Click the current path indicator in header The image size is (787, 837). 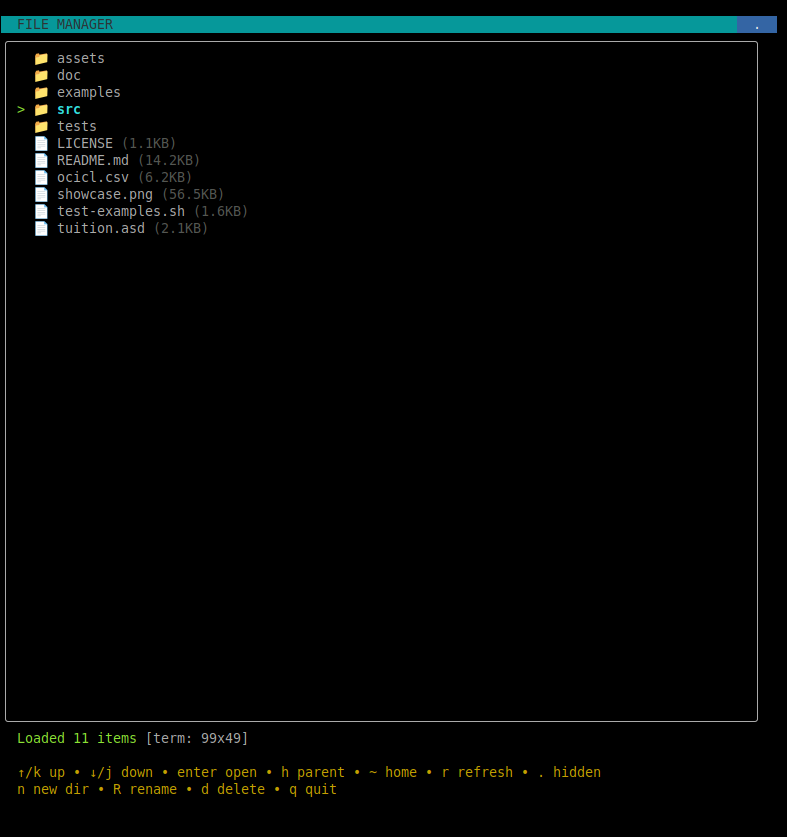coord(756,25)
